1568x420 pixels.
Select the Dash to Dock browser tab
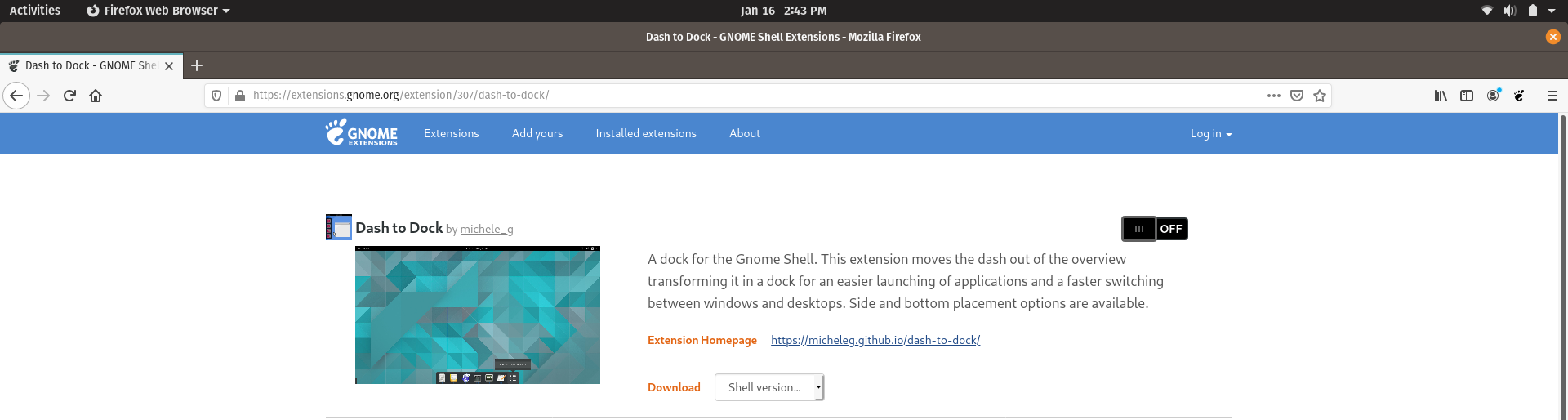pos(90,66)
